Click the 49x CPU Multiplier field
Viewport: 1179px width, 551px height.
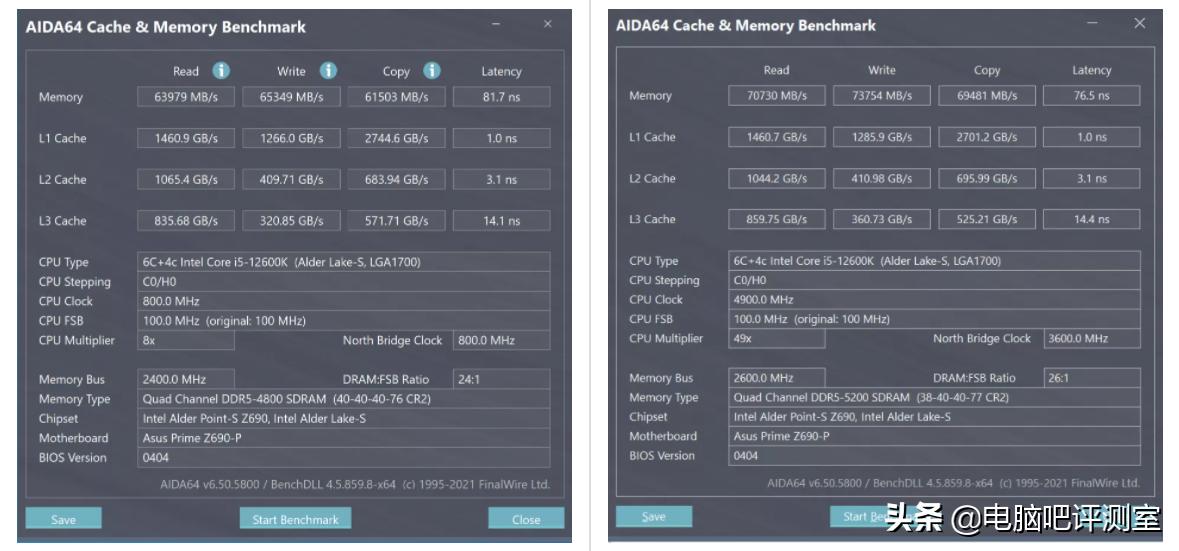[777, 339]
